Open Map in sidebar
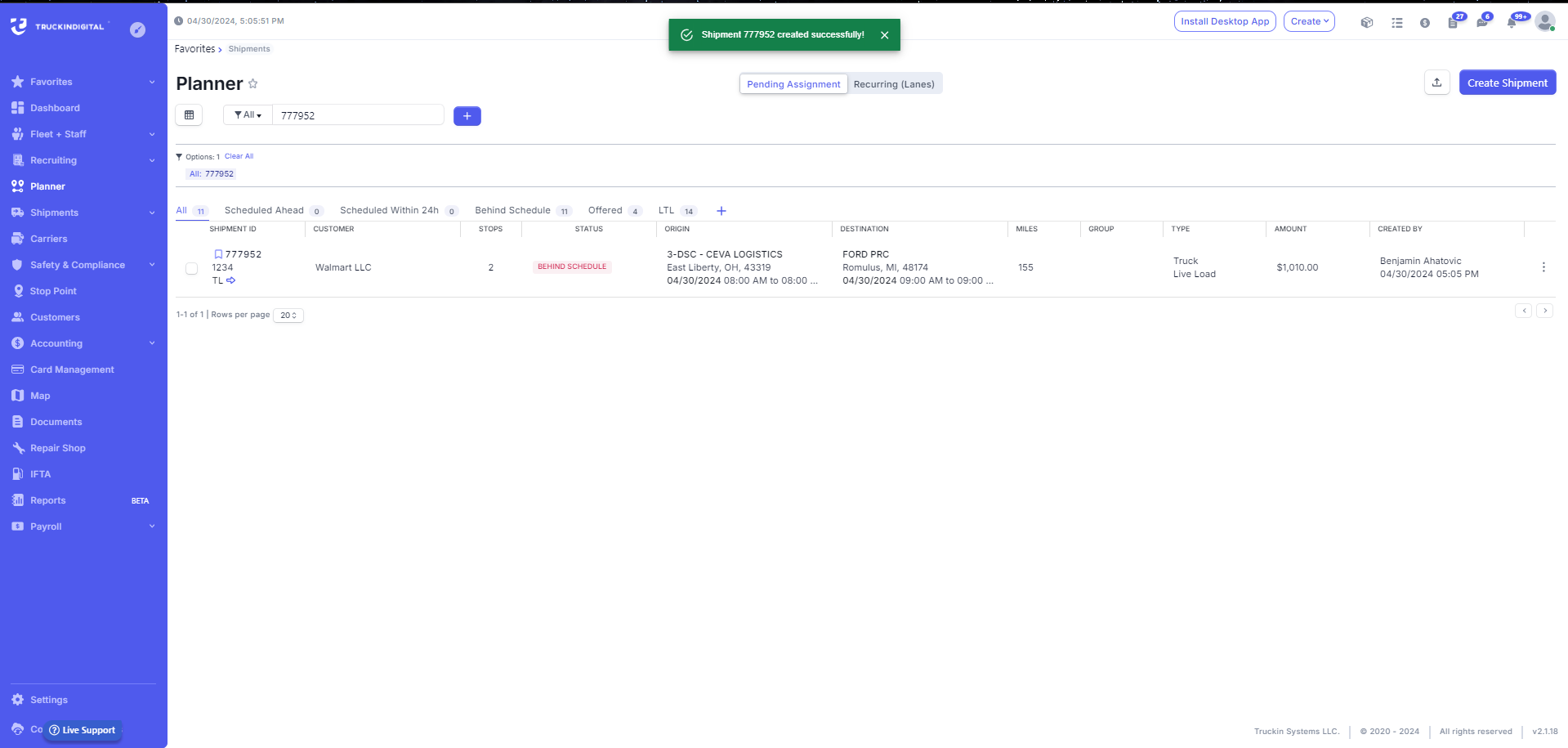This screenshot has height=748, width=1568. pos(40,396)
